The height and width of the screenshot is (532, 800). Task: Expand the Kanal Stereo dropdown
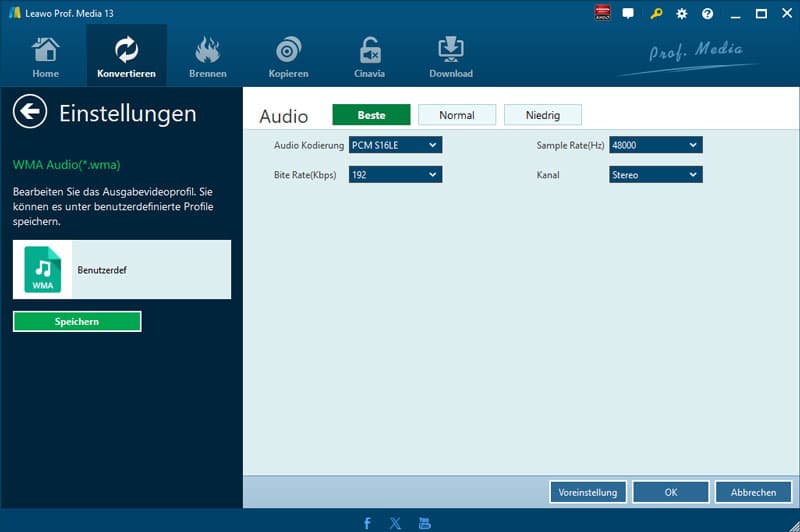click(656, 175)
